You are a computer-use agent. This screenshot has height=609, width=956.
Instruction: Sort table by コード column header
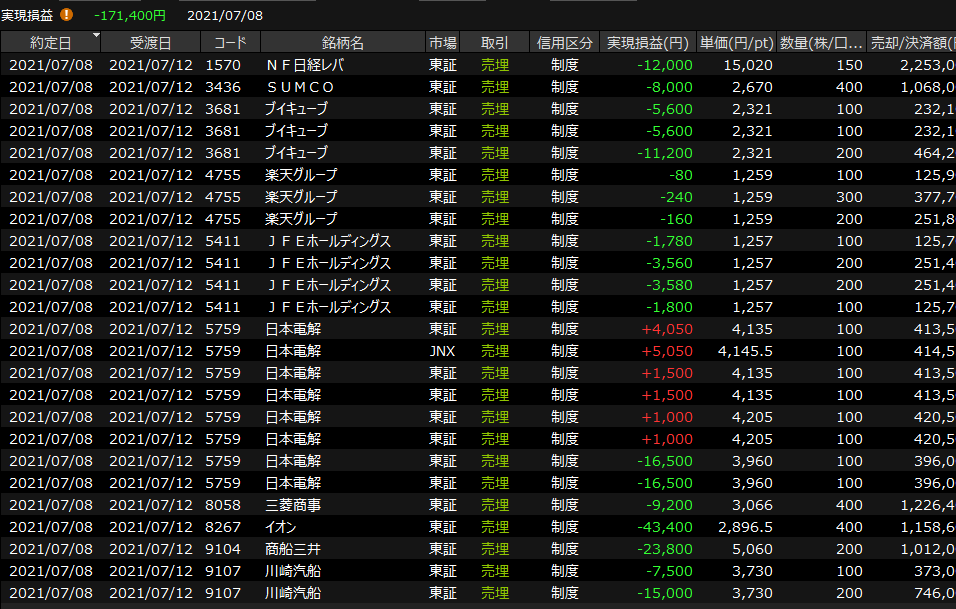(230, 43)
